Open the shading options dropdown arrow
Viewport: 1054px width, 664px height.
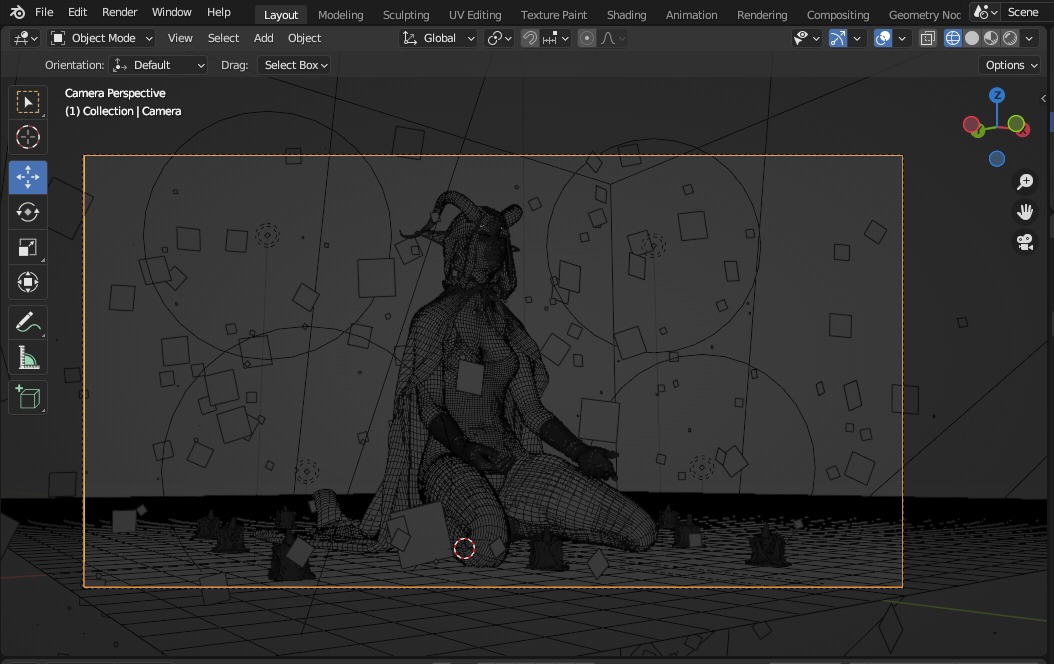pos(1029,38)
